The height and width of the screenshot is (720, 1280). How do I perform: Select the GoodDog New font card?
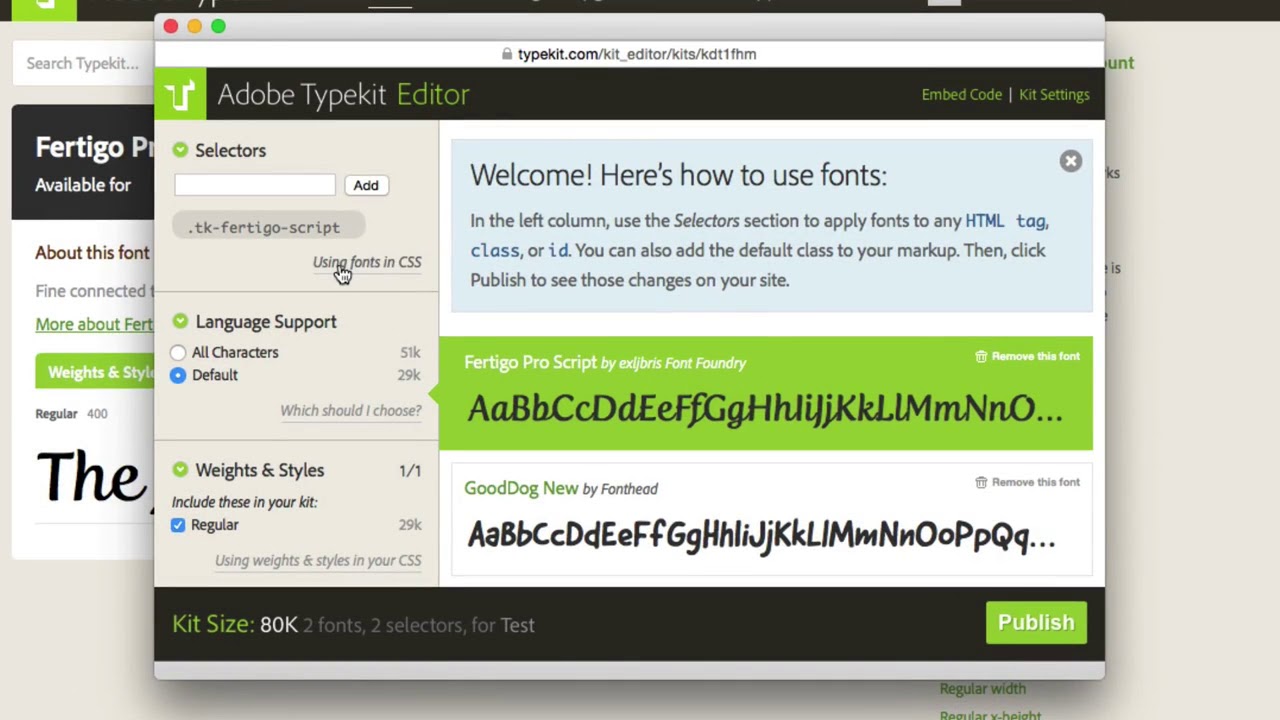click(x=772, y=518)
